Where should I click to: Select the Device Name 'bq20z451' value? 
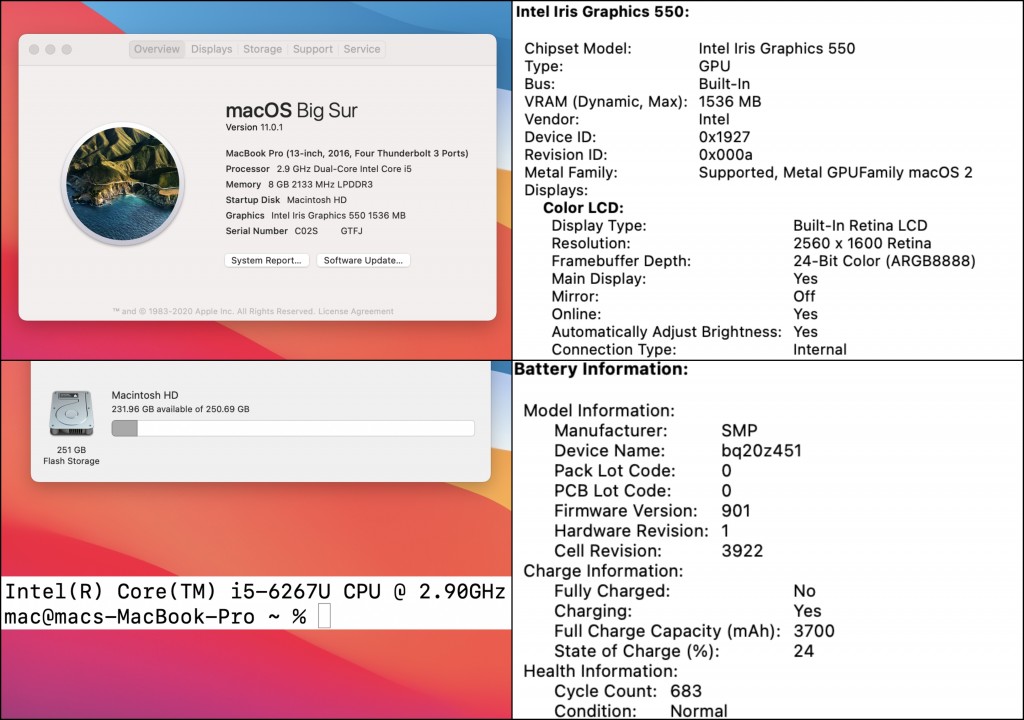coord(761,451)
